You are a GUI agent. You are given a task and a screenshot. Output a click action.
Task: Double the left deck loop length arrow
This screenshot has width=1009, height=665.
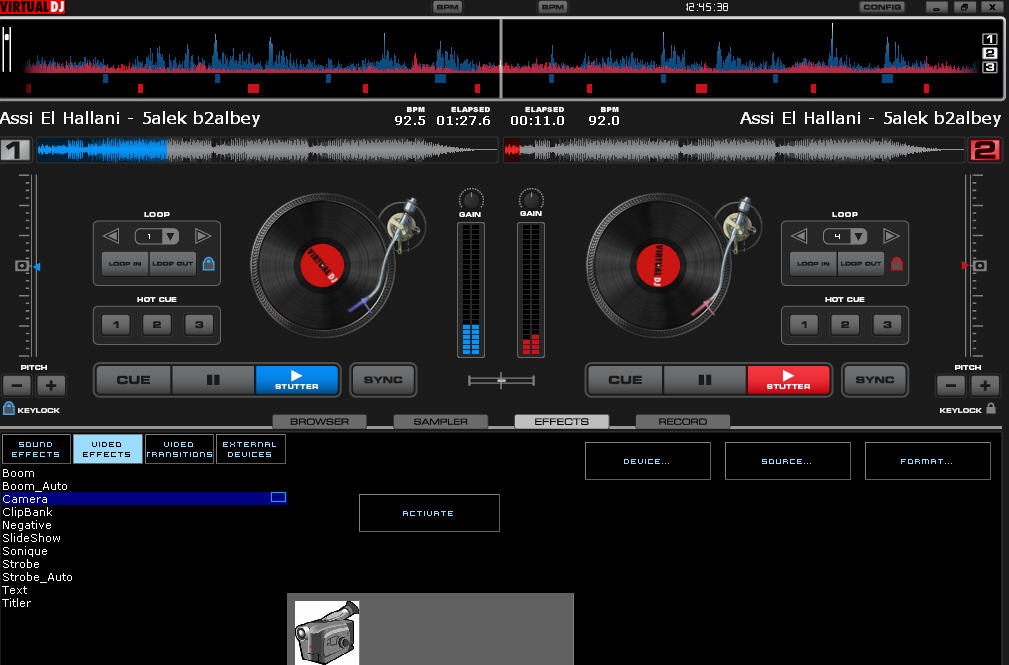[203, 236]
